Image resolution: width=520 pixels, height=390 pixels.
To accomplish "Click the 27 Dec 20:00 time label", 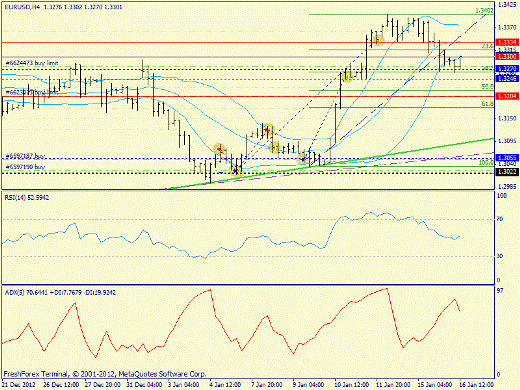I will [x=103, y=384].
